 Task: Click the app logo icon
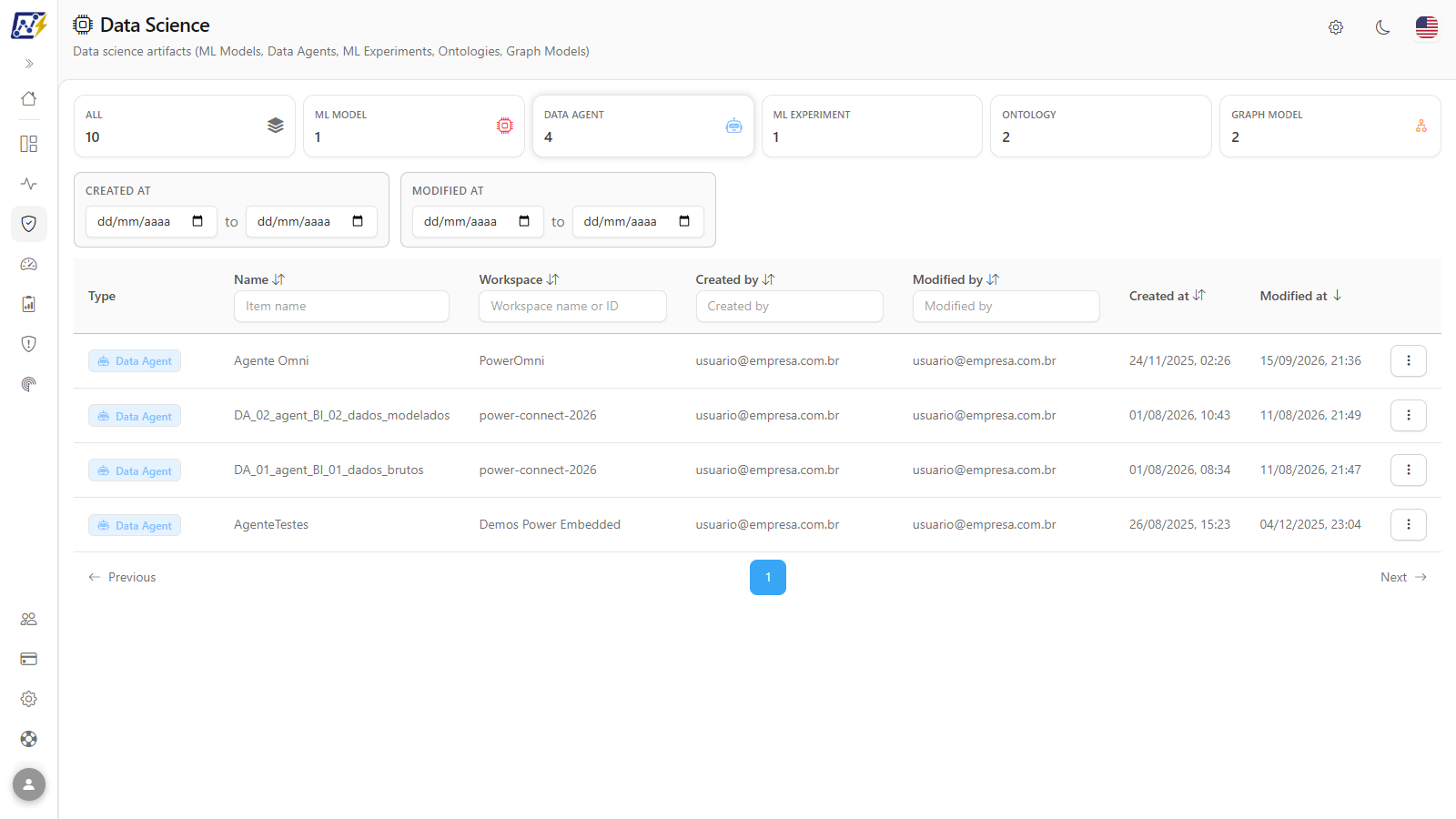pos(29,25)
